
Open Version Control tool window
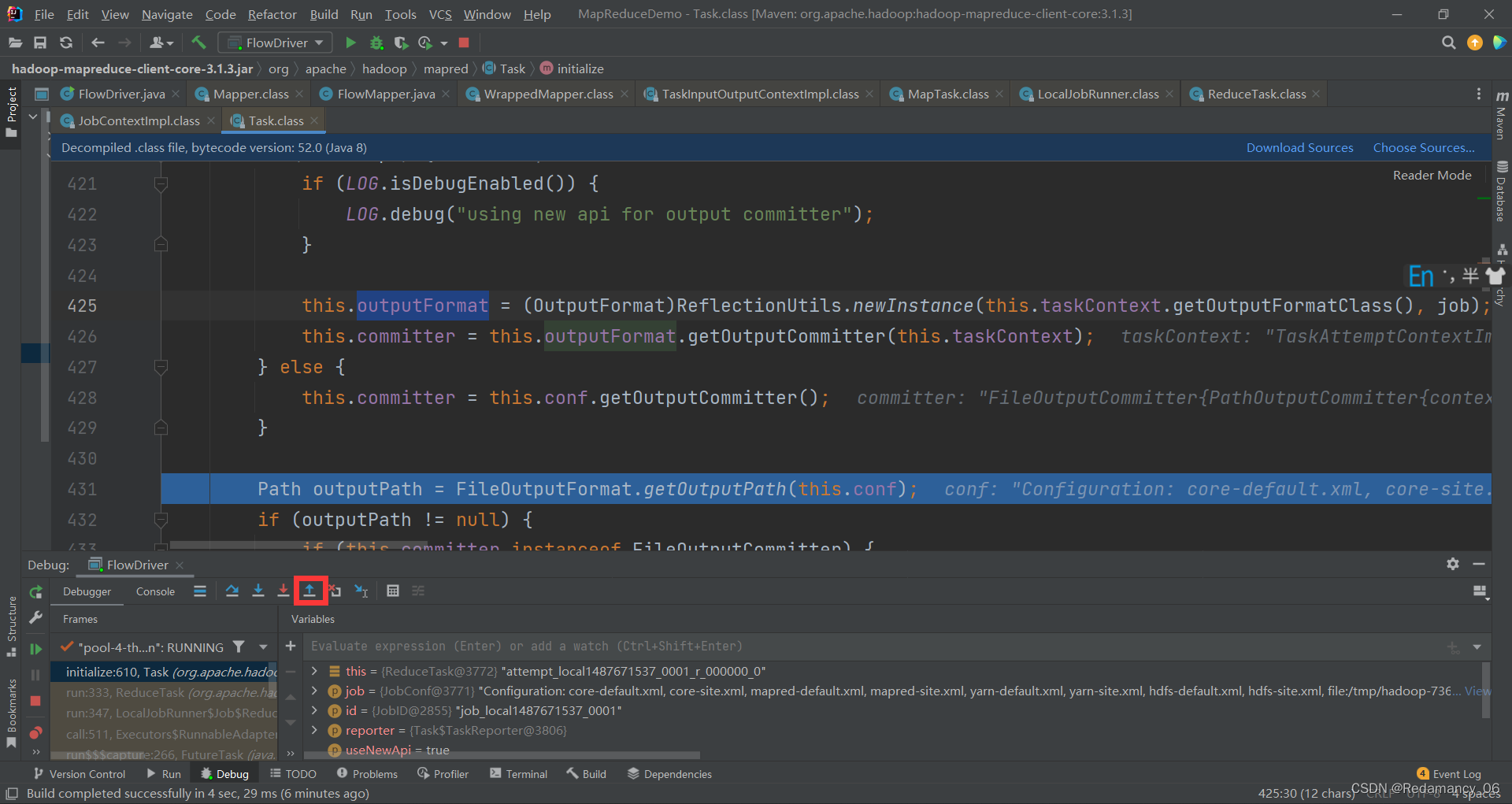[x=79, y=774]
